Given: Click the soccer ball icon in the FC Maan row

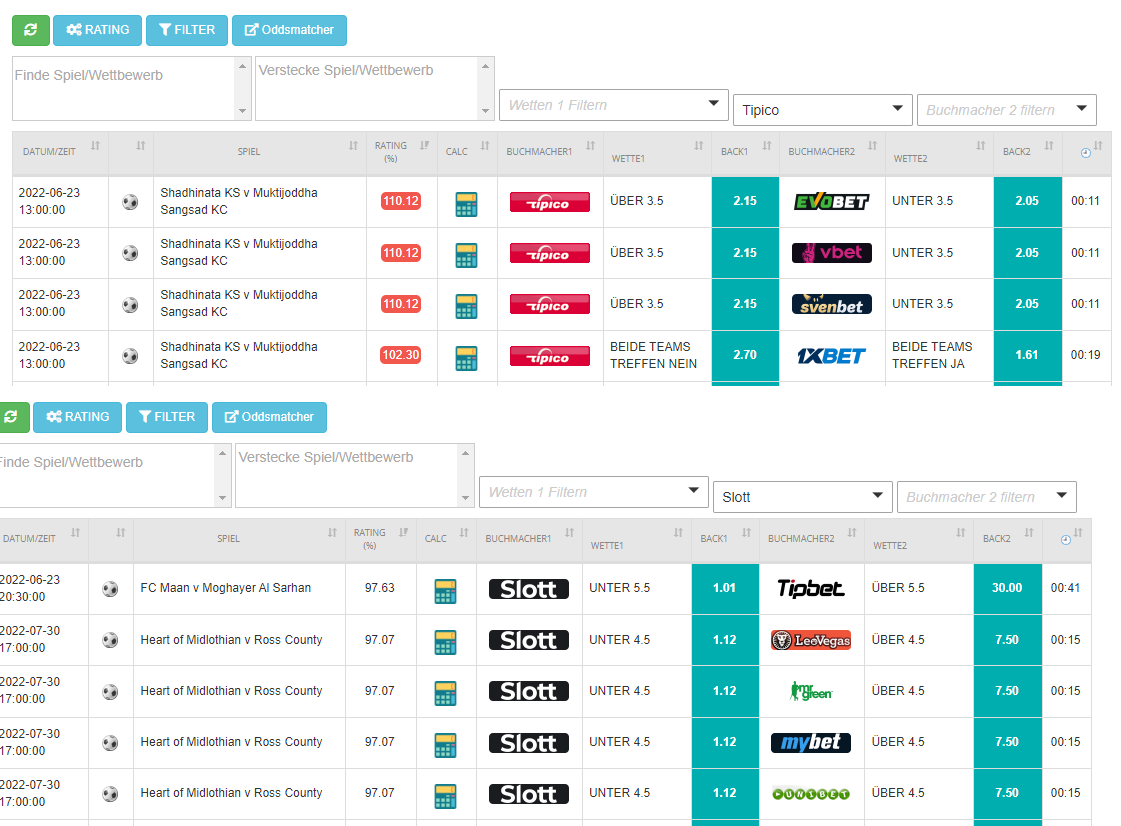Looking at the screenshot, I should click(110, 589).
